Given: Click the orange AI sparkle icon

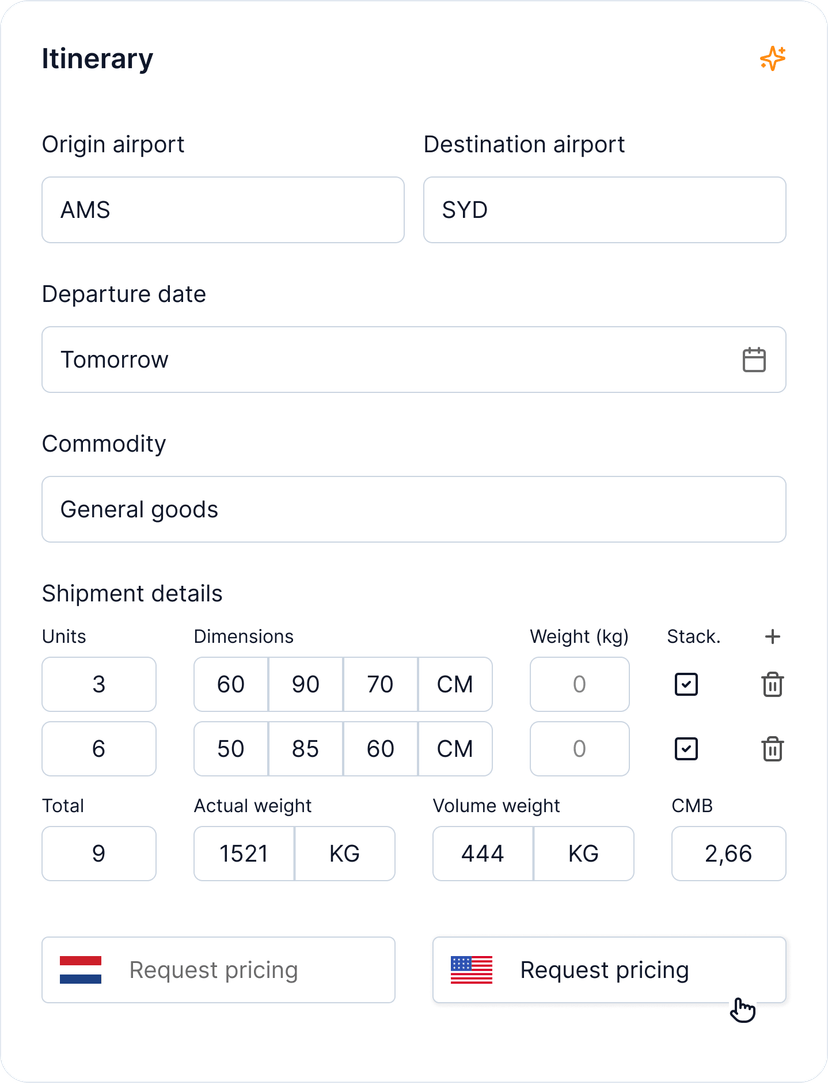Looking at the screenshot, I should pos(772,59).
